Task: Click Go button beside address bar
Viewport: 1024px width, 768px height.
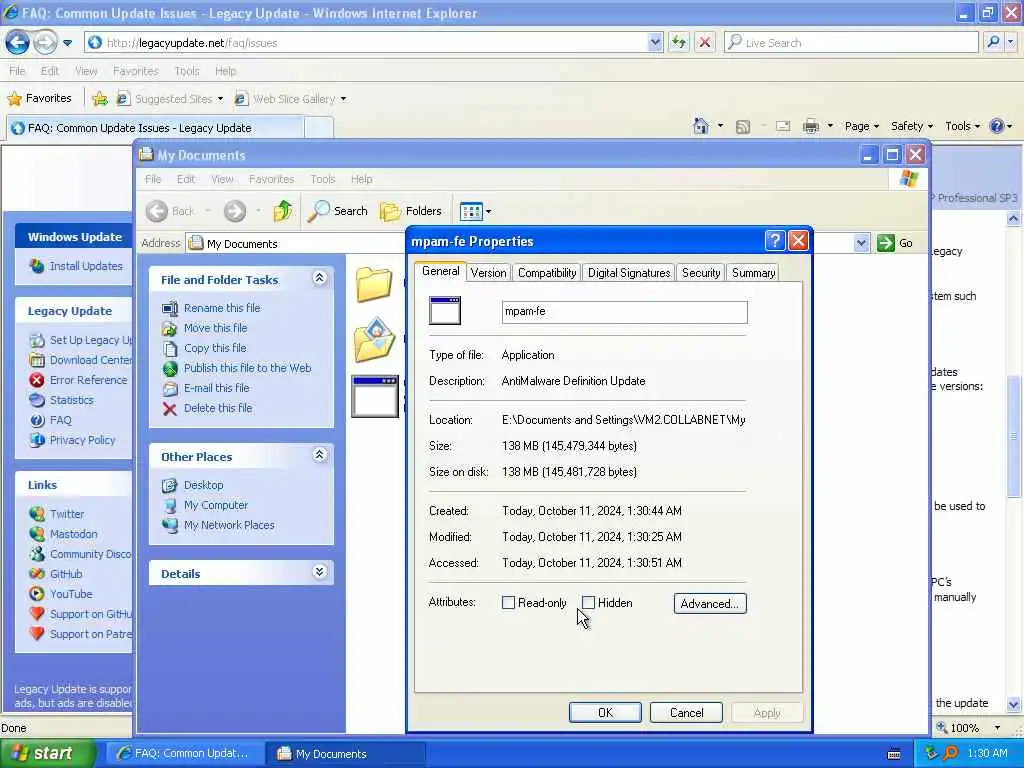Action: coord(895,243)
